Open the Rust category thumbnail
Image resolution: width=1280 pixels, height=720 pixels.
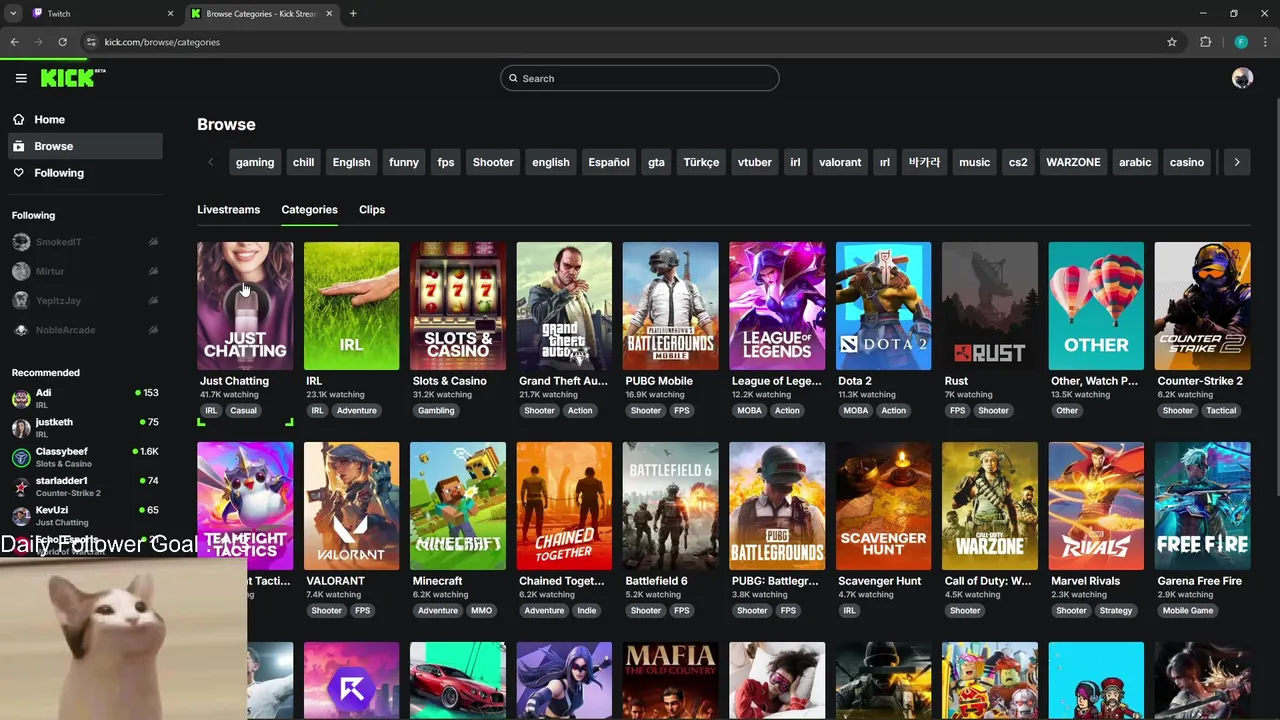click(x=990, y=306)
